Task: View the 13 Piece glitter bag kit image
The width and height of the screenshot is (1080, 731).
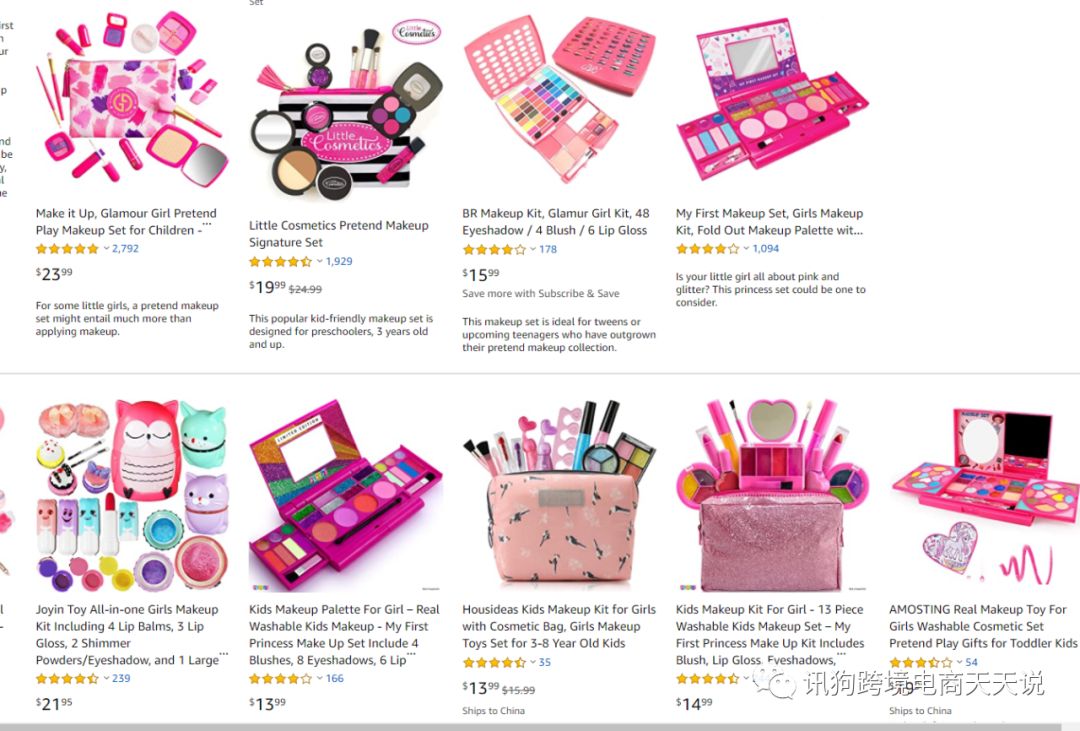Action: click(x=772, y=495)
